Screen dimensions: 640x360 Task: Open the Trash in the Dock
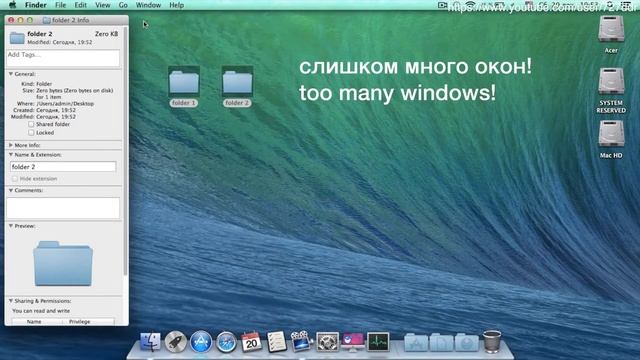point(492,342)
